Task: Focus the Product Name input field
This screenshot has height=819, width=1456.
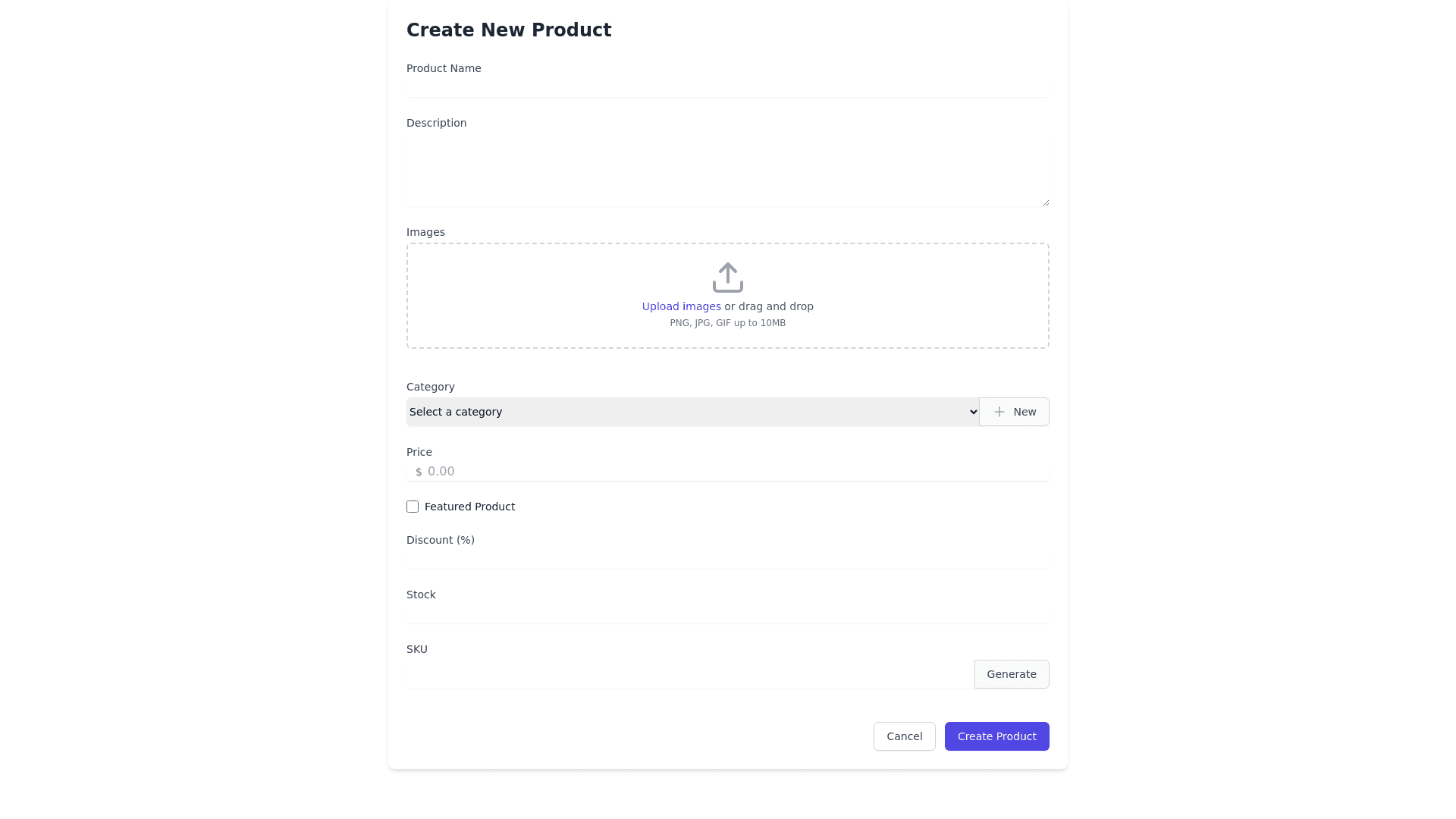Action: click(x=727, y=88)
